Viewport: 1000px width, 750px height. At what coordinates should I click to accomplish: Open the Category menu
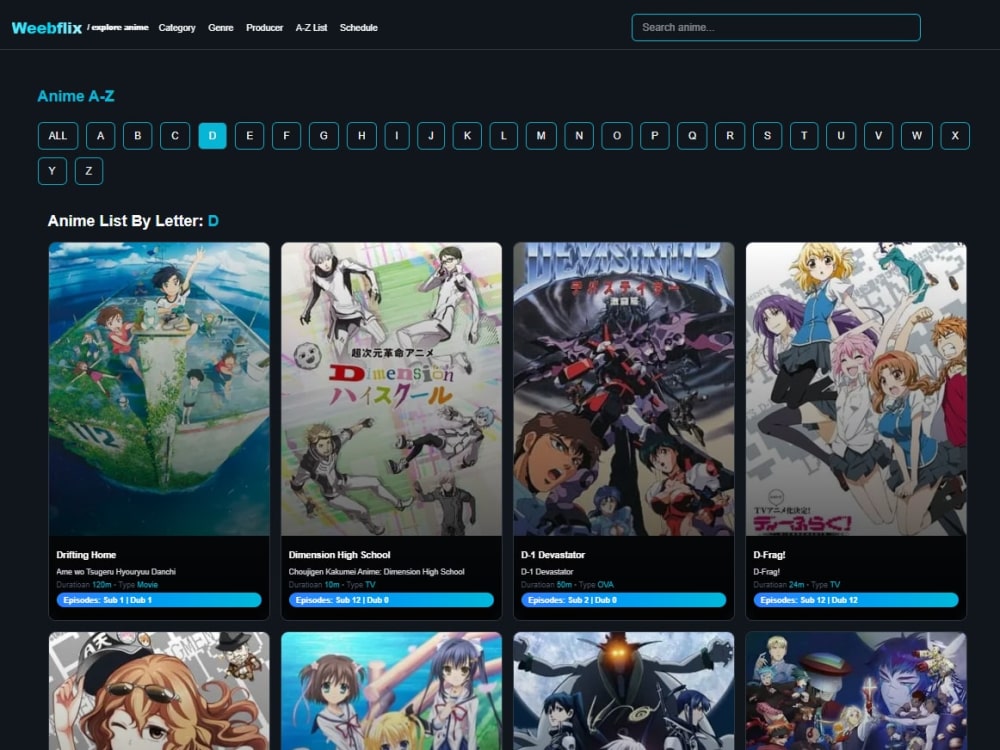[177, 27]
